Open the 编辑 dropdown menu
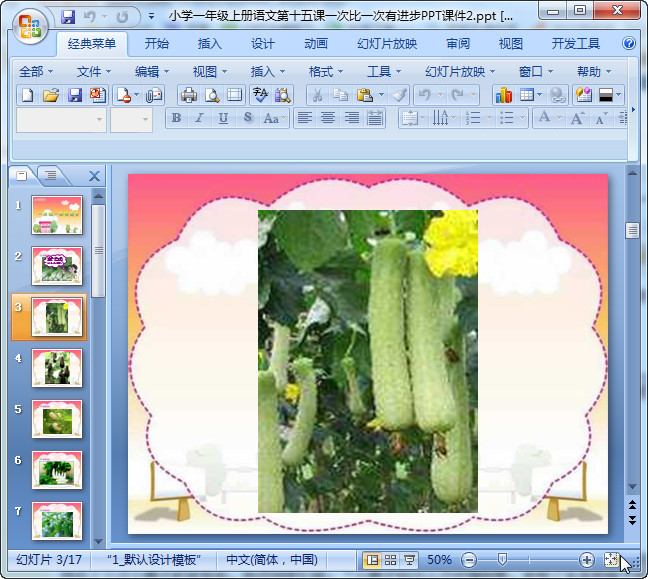 click(x=152, y=71)
